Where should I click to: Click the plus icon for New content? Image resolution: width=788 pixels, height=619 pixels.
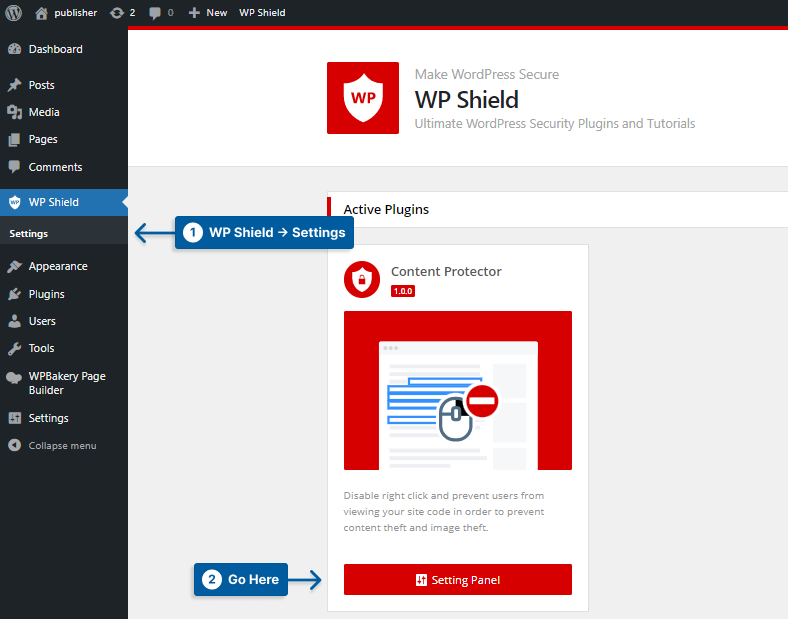(x=194, y=13)
